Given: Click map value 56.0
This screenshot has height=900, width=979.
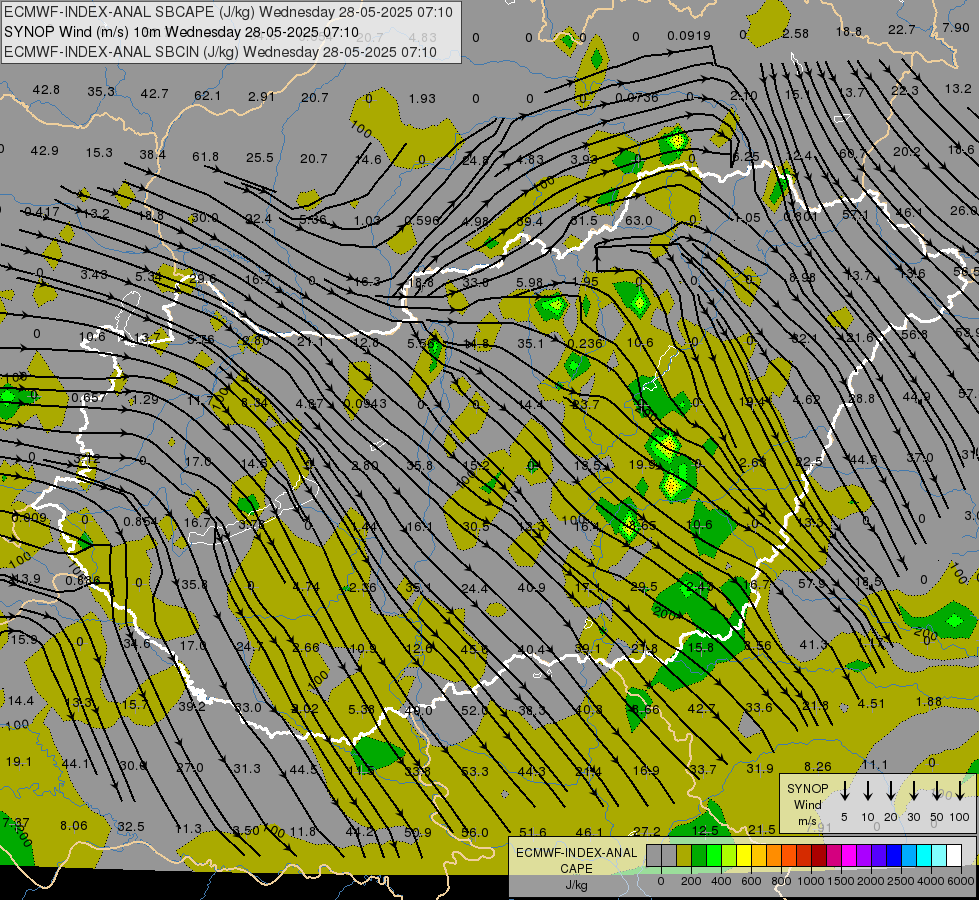Looking at the screenshot, I should click(475, 833).
